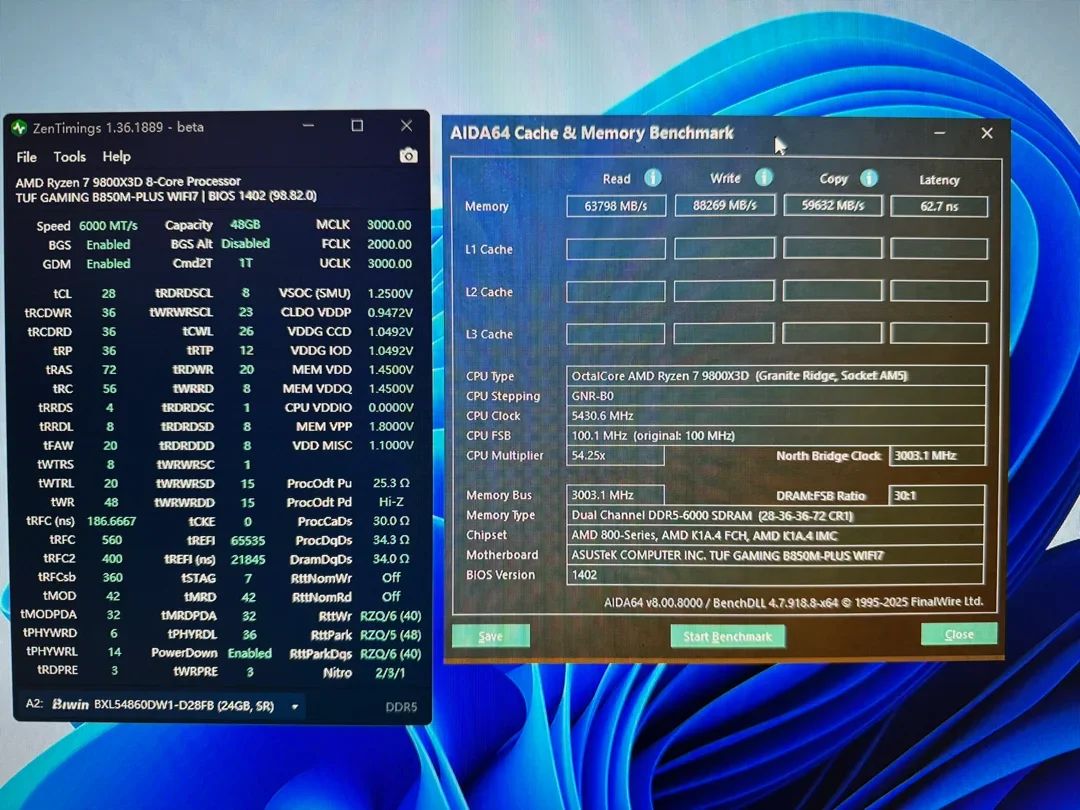This screenshot has height=810, width=1080.
Task: Open the File menu in ZenTimings
Action: tap(26, 157)
